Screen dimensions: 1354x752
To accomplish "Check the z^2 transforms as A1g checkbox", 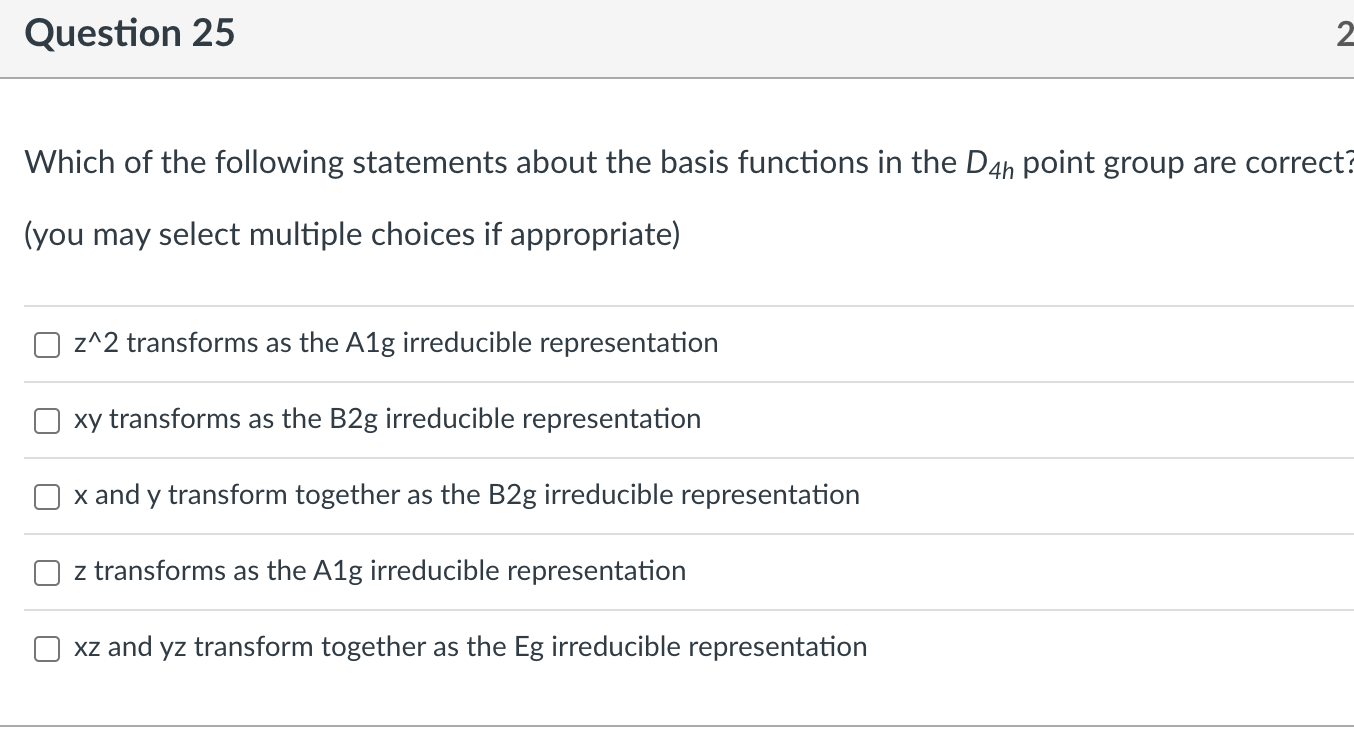I will click(x=46, y=345).
